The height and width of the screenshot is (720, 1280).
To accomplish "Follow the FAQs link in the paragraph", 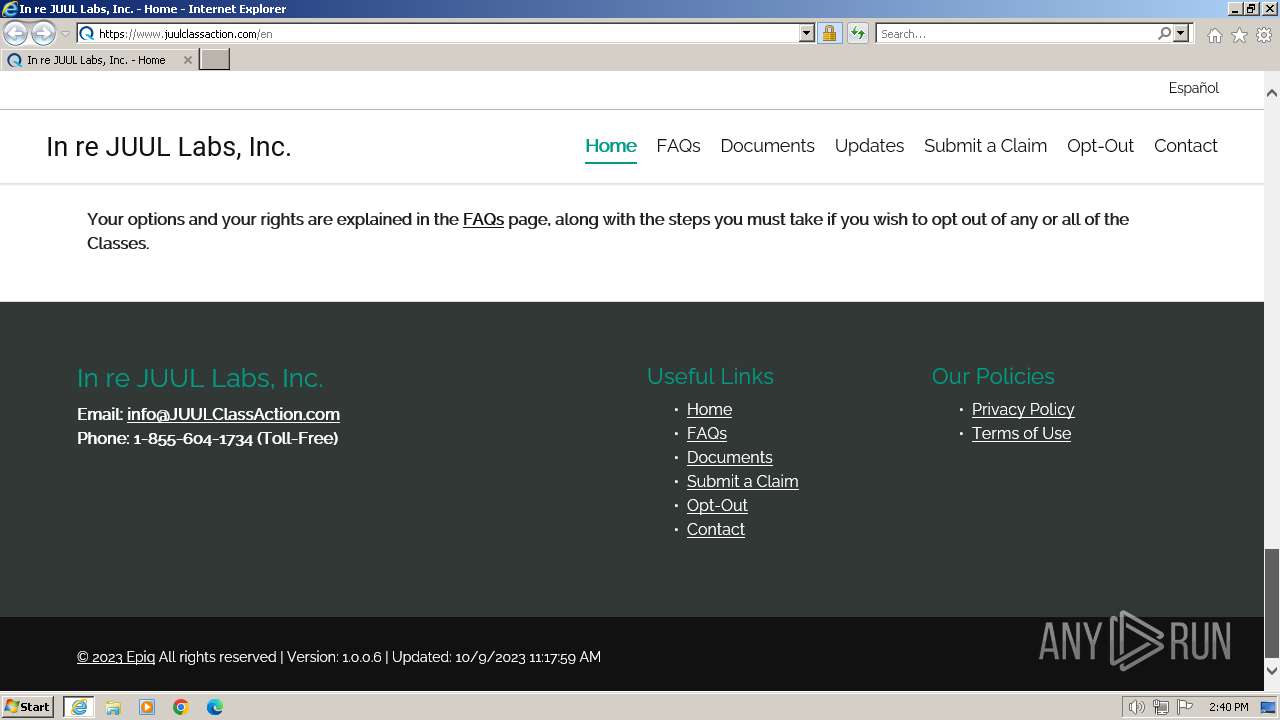I will pyautogui.click(x=483, y=219).
